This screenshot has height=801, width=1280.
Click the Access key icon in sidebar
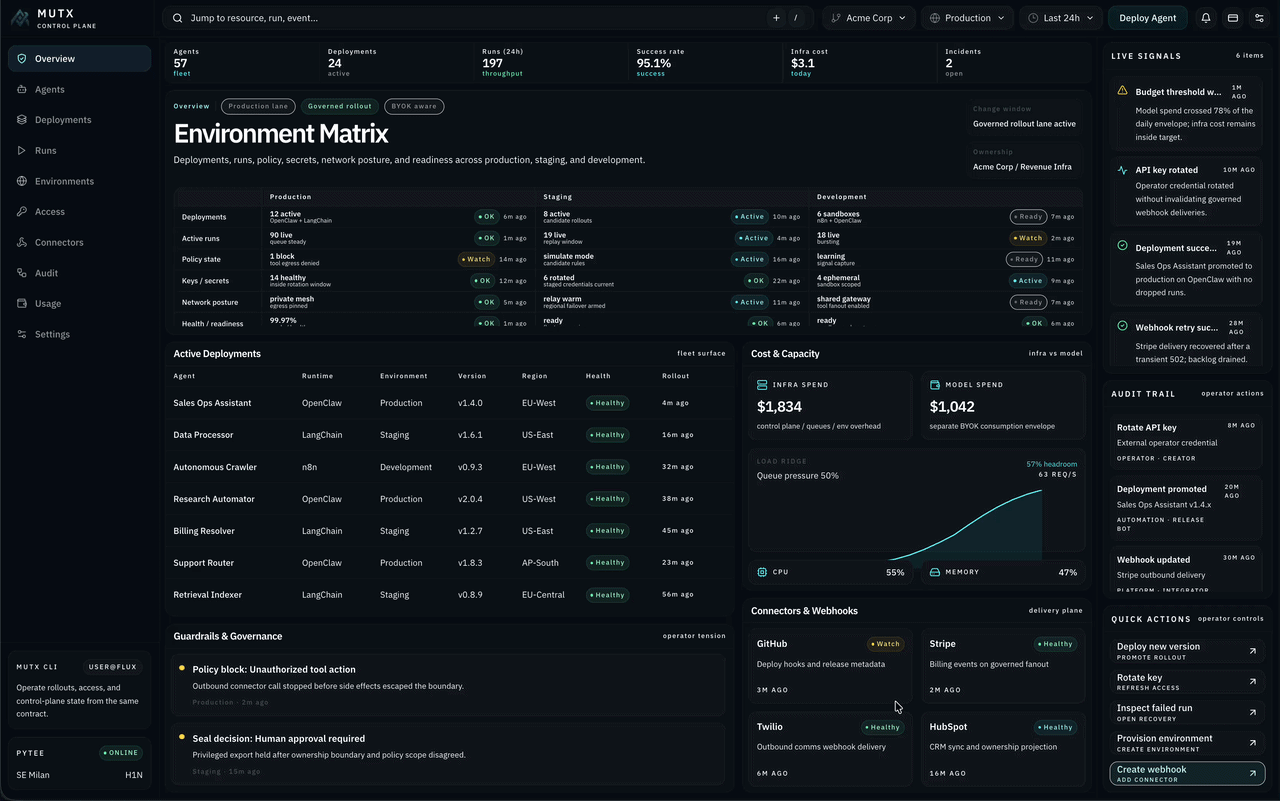tap(22, 212)
